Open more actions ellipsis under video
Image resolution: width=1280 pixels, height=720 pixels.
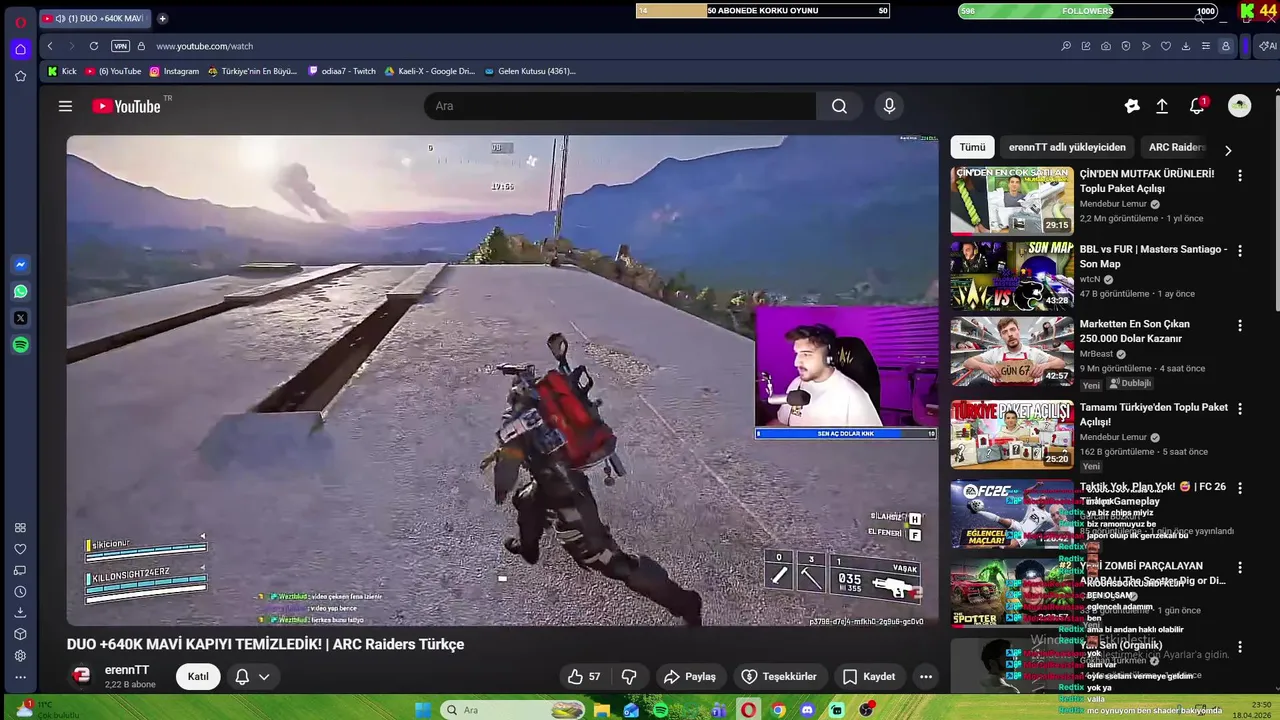(926, 677)
